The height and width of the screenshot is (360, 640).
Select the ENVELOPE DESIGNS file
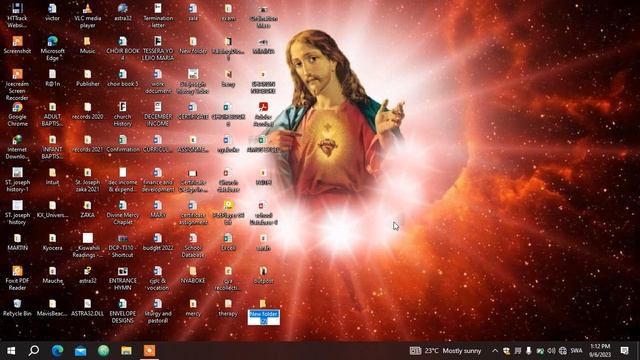click(x=122, y=311)
